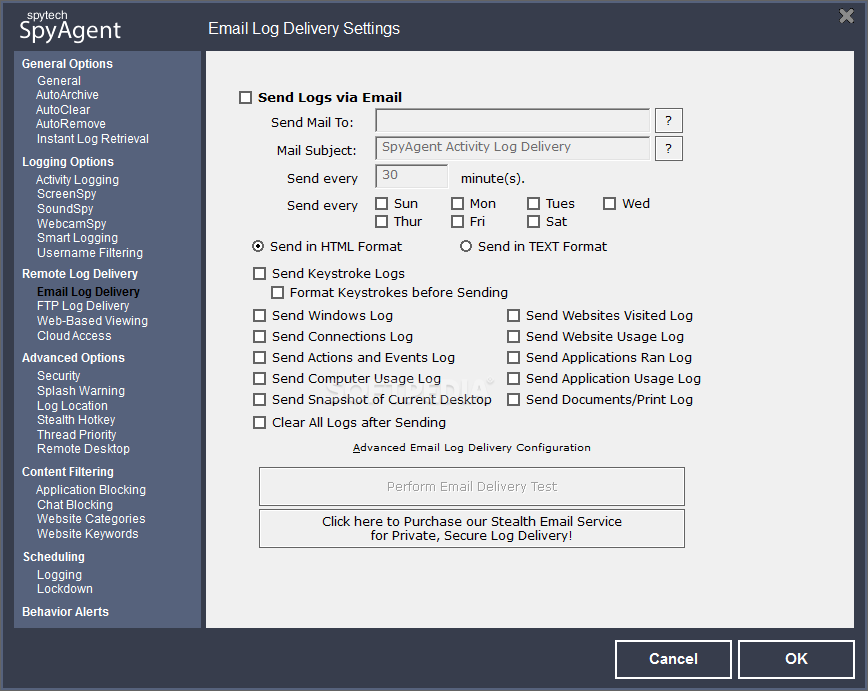Open AutoArchive settings page
868x691 pixels.
tap(67, 95)
